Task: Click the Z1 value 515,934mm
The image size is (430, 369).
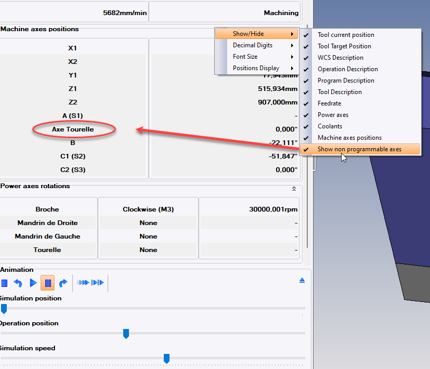Action: (278, 89)
